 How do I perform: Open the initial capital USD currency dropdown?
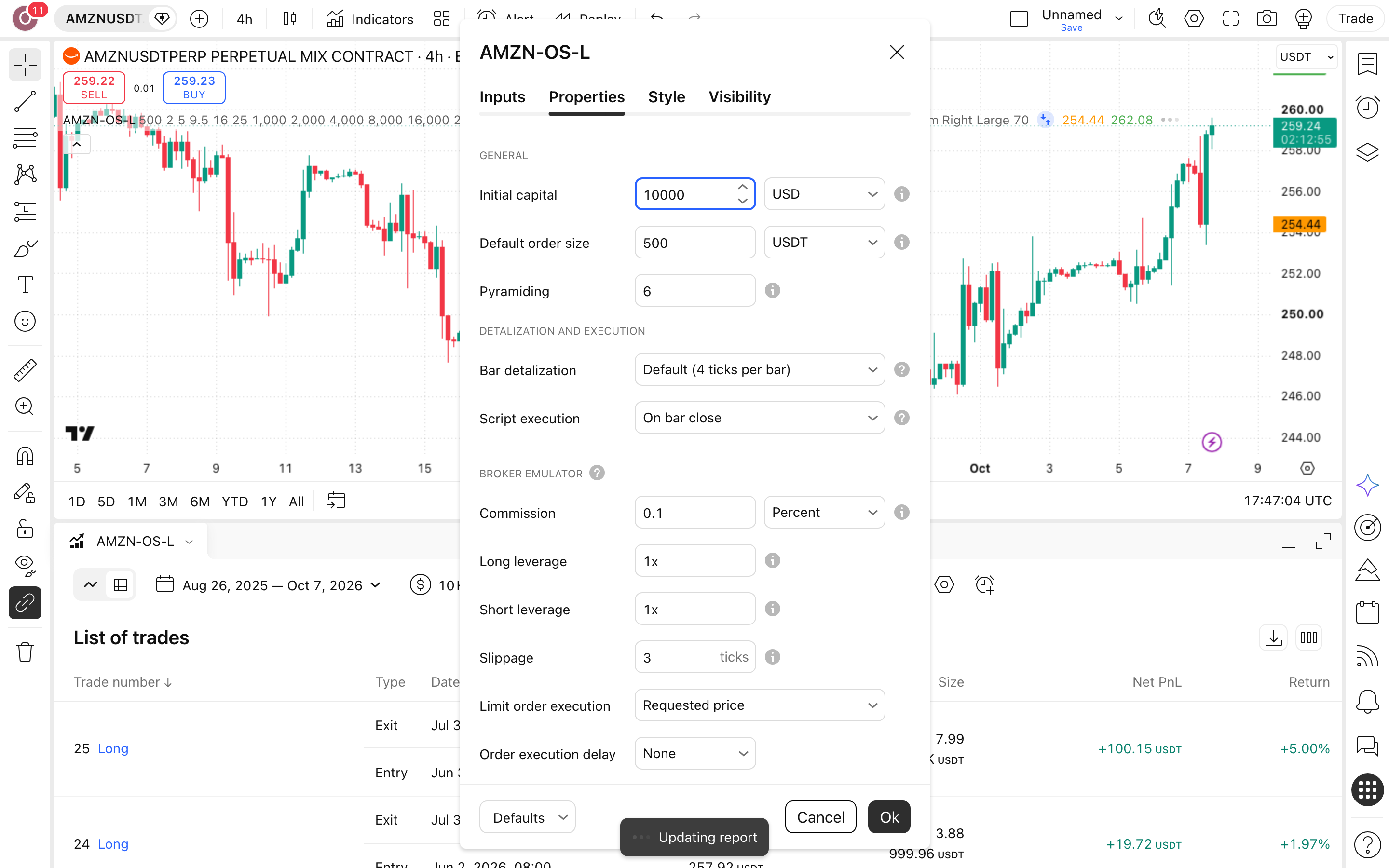click(x=824, y=194)
